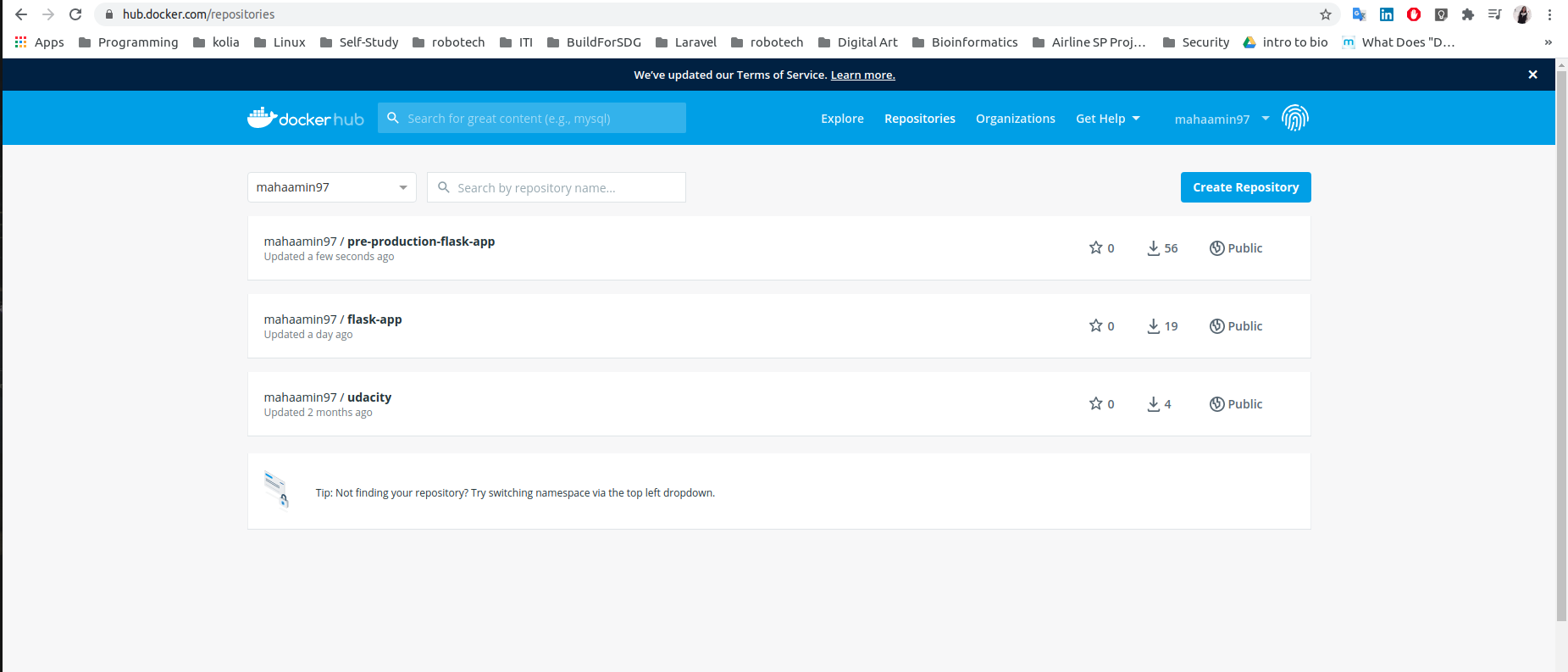Viewport: 1568px width, 672px height.
Task: Open the mahaamin97 account dropdown
Action: point(1222,119)
